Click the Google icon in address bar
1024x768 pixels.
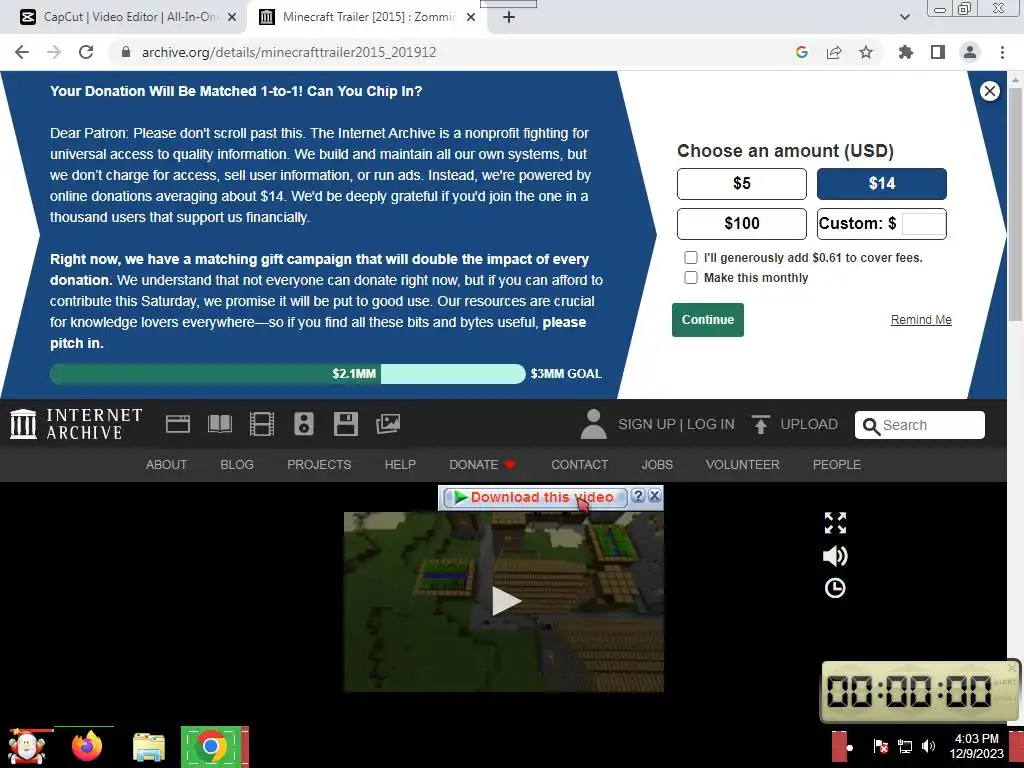pos(802,52)
